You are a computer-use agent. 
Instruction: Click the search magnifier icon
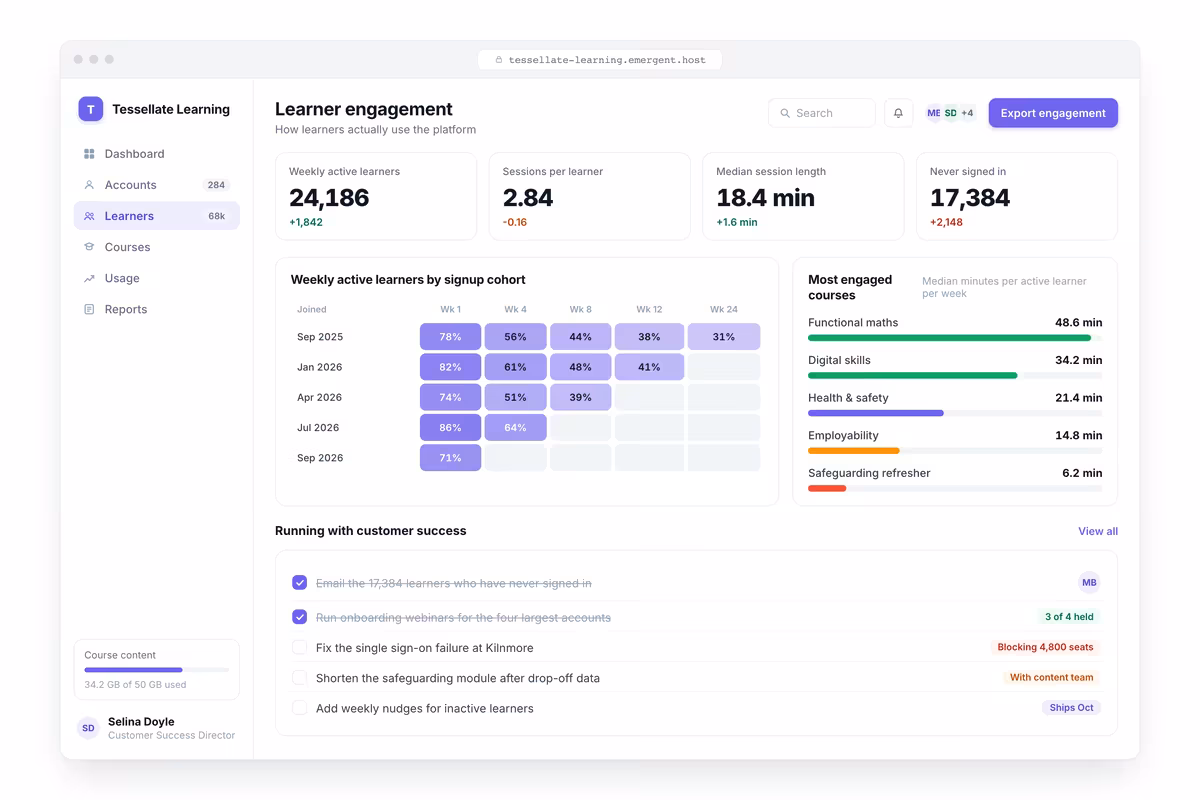(785, 113)
